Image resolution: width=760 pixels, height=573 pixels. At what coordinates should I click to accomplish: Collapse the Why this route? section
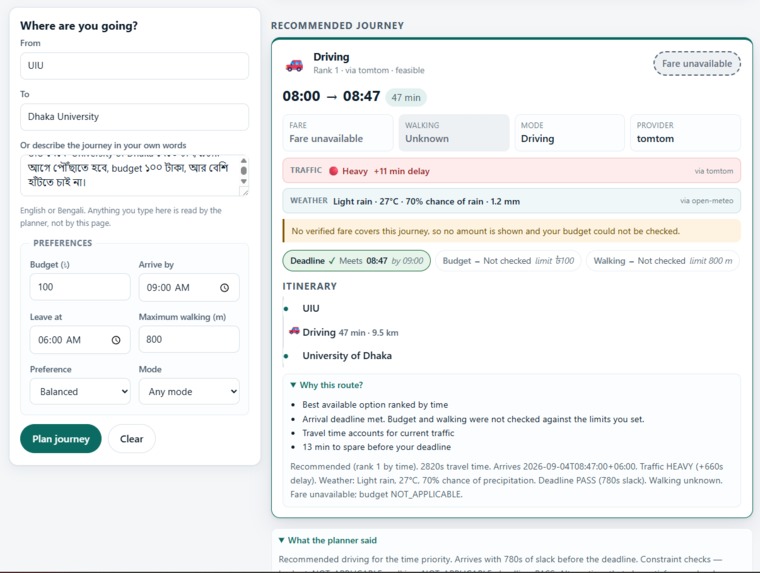coord(326,385)
